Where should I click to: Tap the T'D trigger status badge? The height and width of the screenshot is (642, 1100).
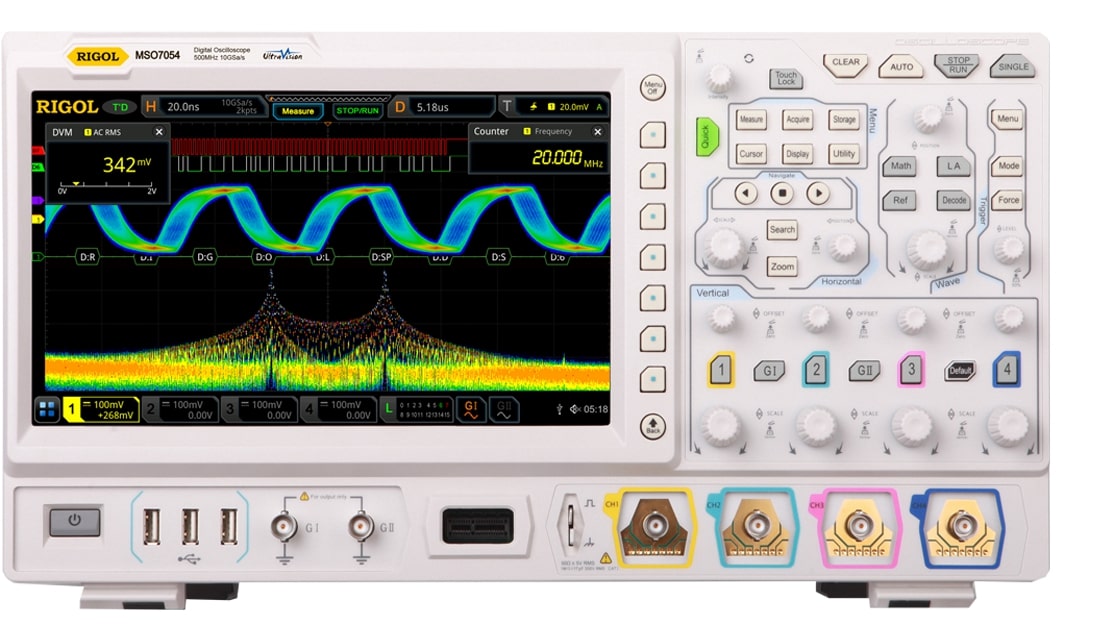(x=120, y=107)
